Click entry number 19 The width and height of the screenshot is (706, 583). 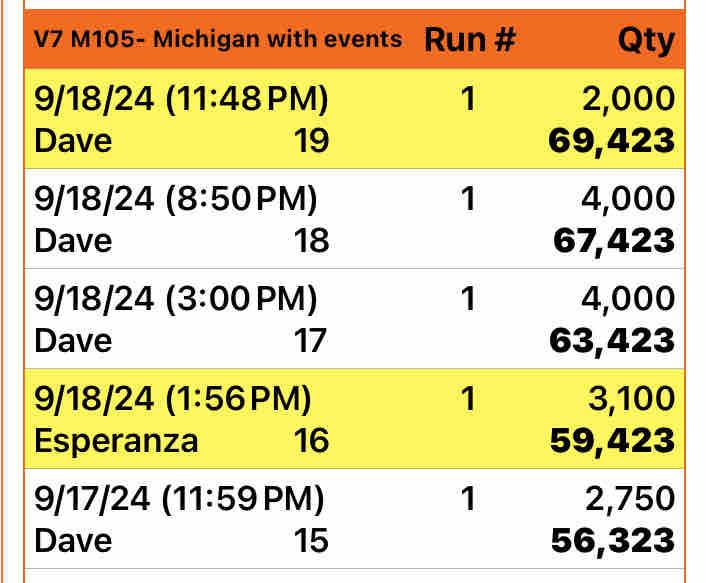coord(311,141)
